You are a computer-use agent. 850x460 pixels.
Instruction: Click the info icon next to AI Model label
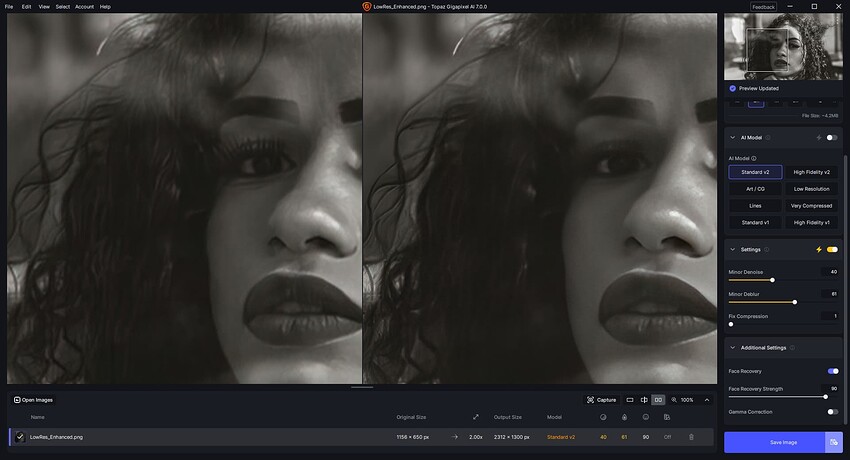[754, 158]
